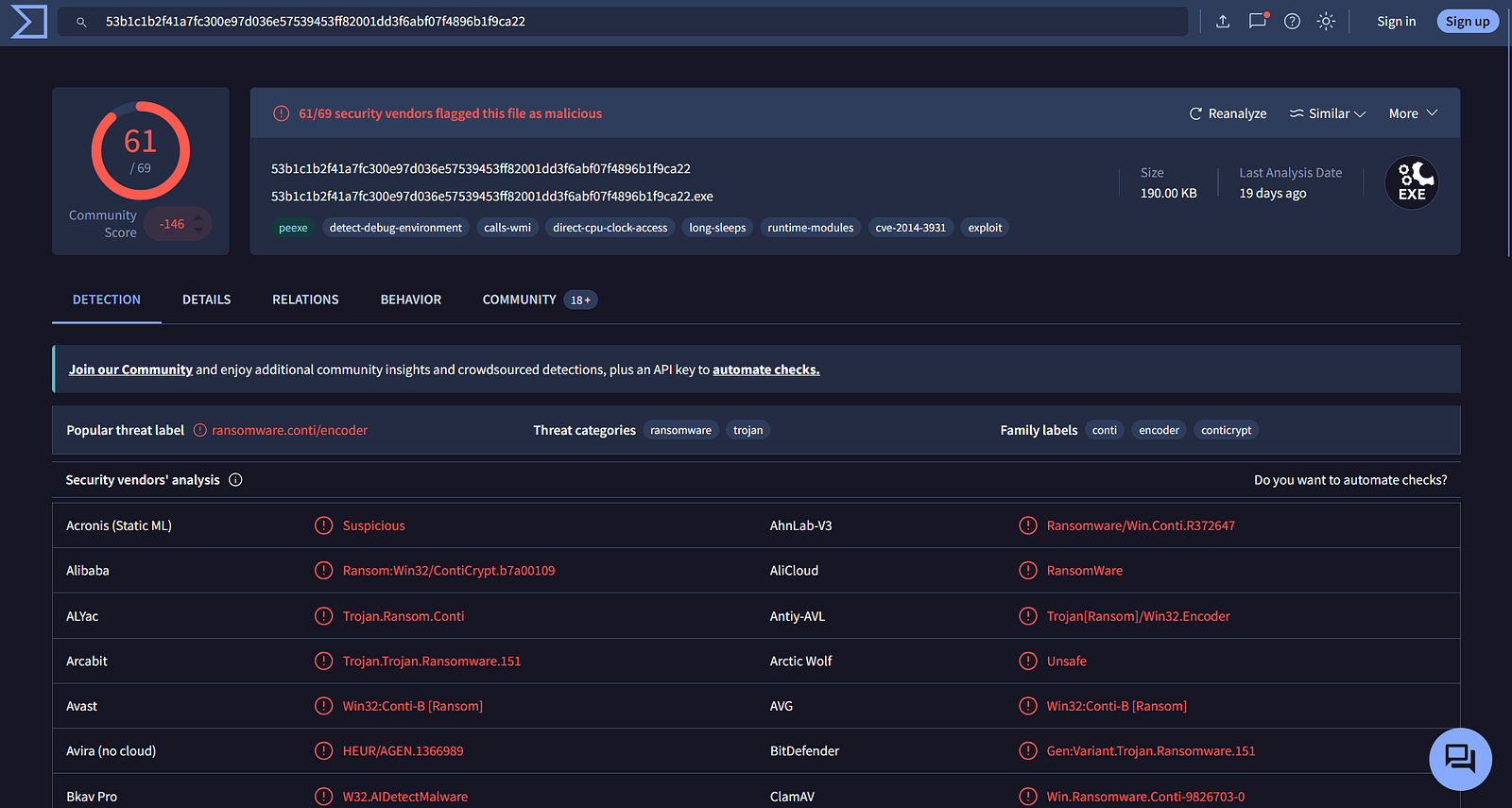1512x808 pixels.
Task: Click the Acronis (Static ML) vendor name
Action: click(119, 525)
